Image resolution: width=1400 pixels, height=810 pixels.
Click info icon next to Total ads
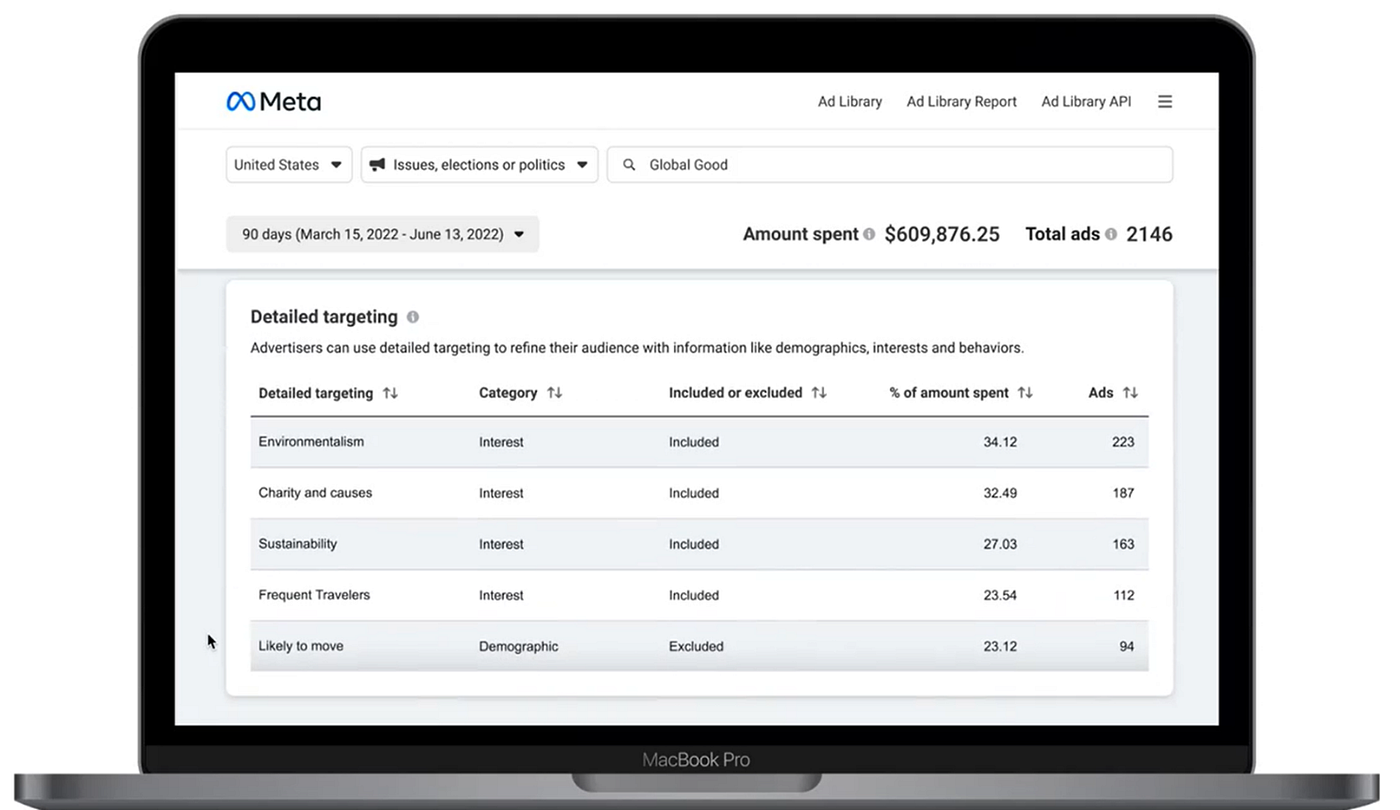click(x=1111, y=234)
